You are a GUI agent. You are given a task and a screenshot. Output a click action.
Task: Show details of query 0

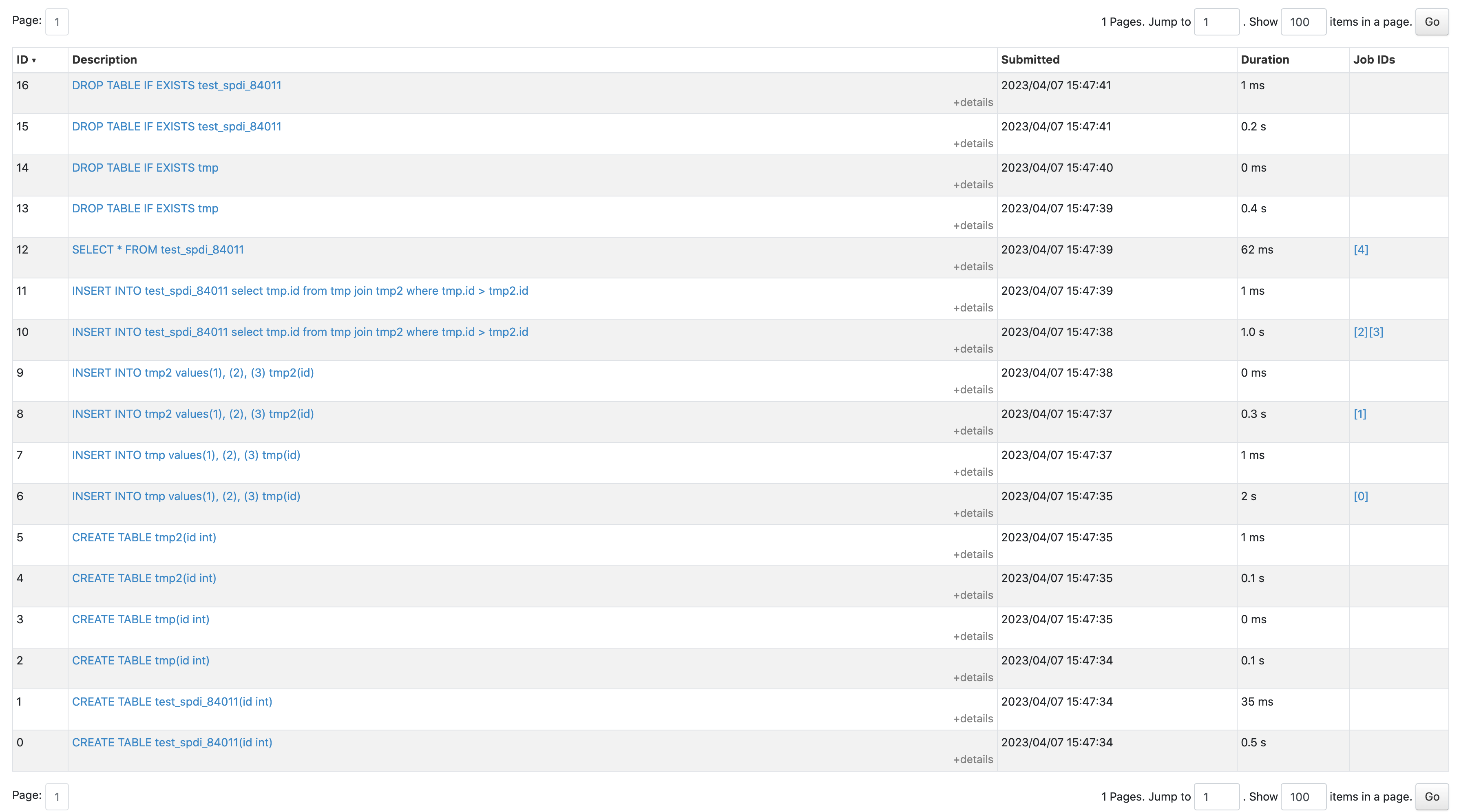[x=973, y=759]
